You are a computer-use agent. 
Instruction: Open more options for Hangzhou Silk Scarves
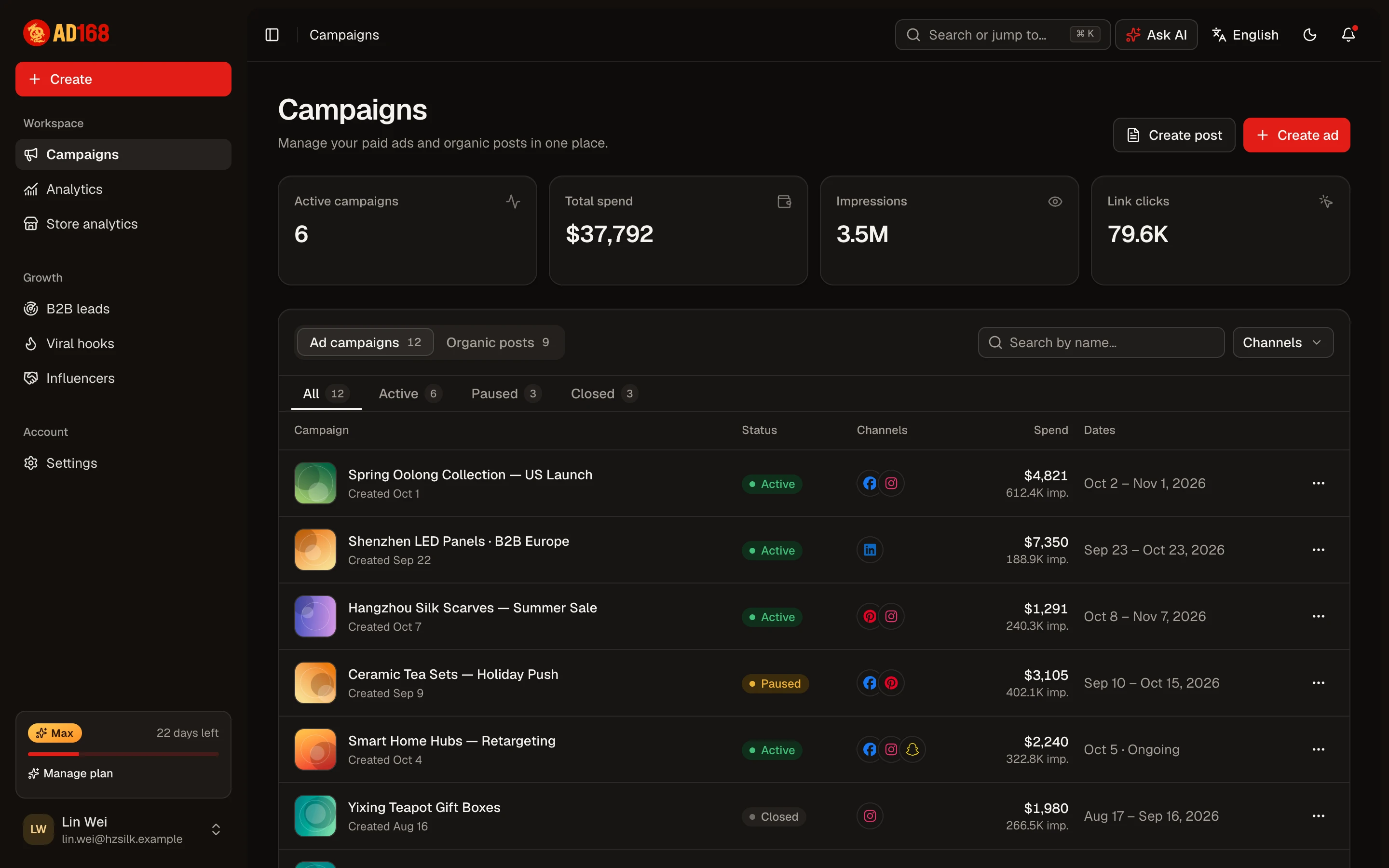1319,617
